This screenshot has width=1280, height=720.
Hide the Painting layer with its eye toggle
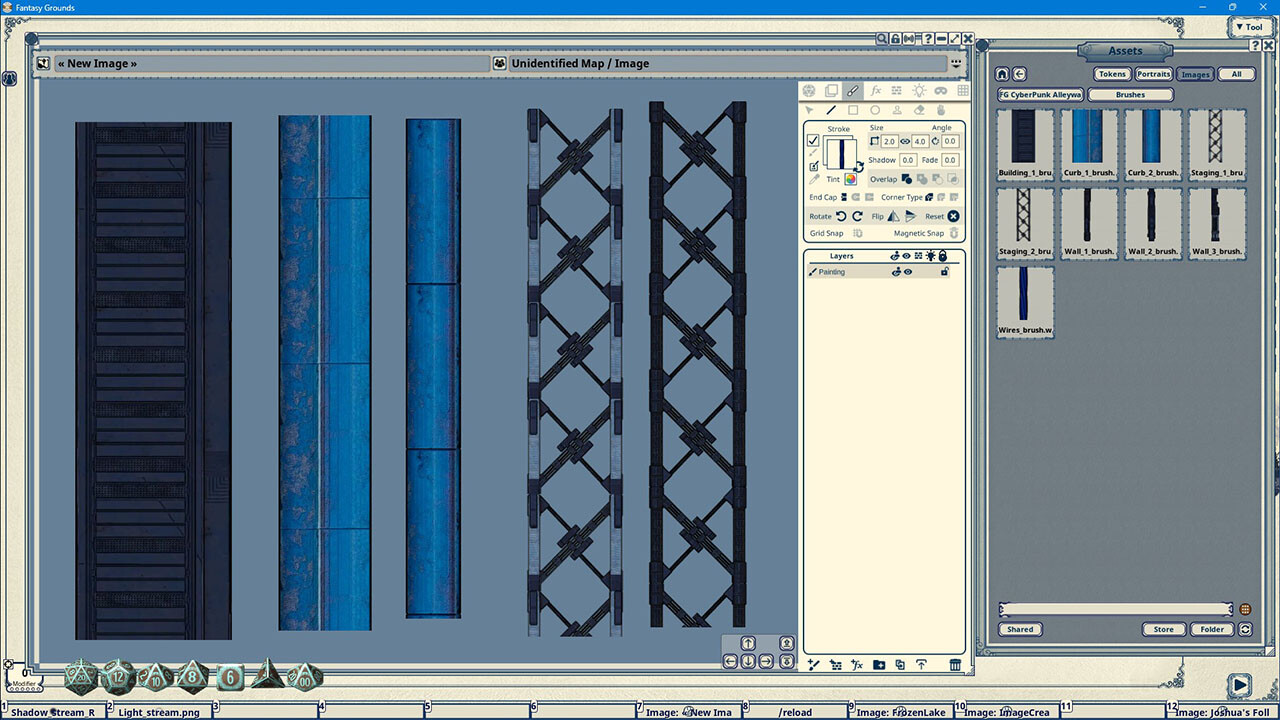907,272
